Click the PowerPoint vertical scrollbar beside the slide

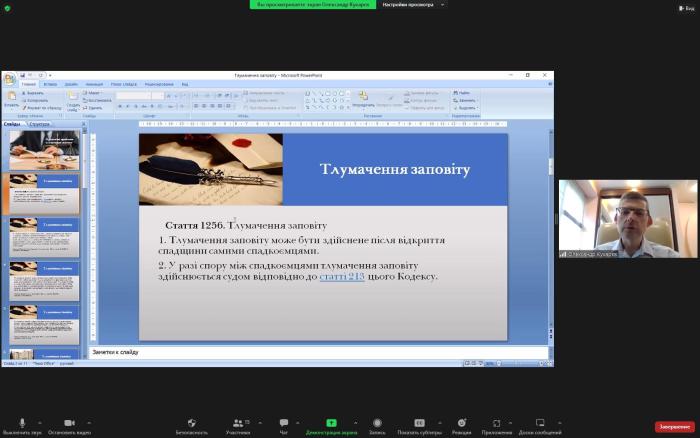551,240
